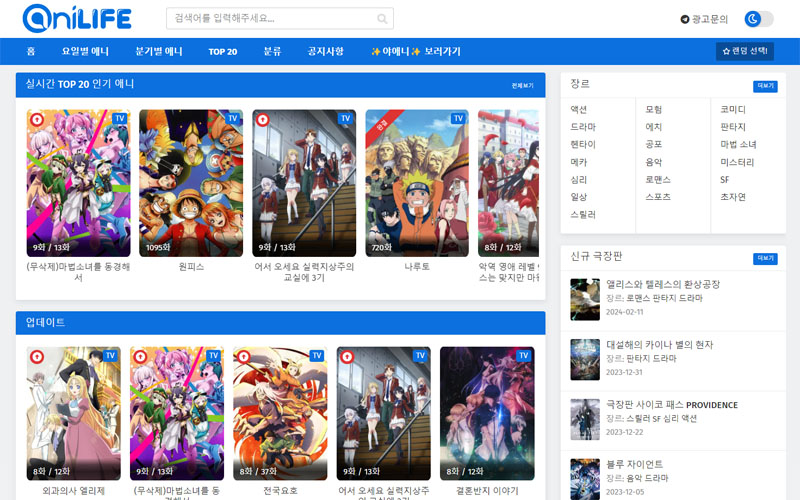The image size is (800, 500).
Task: Select the 판타지 genre
Action: click(x=733, y=127)
